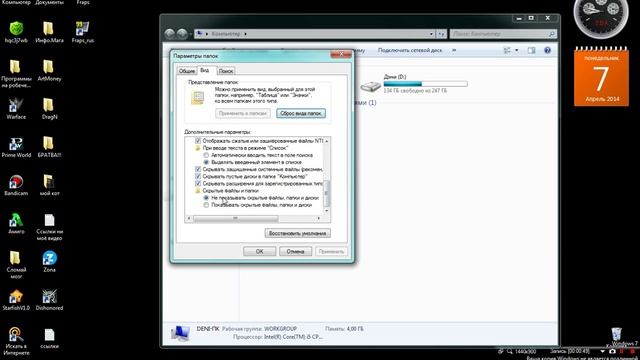
Task: Select the Zona application icon
Action: pyautogui.click(x=49, y=258)
